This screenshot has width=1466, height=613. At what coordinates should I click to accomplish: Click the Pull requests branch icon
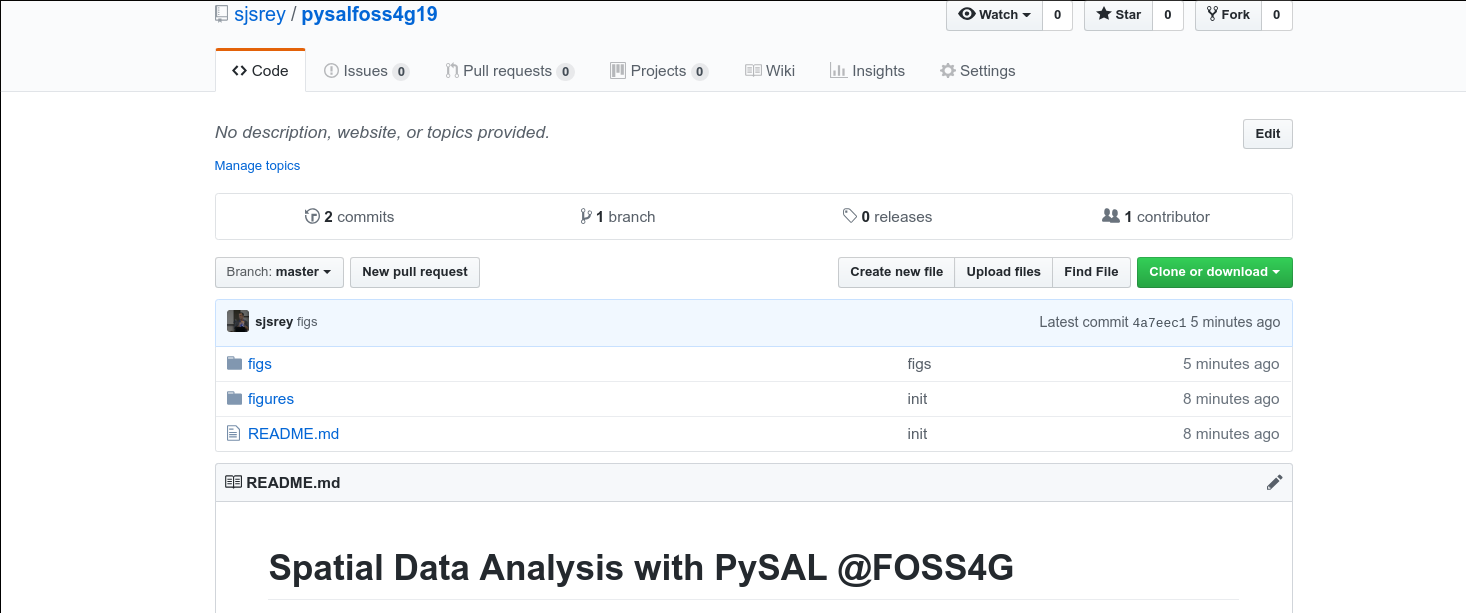pos(452,71)
